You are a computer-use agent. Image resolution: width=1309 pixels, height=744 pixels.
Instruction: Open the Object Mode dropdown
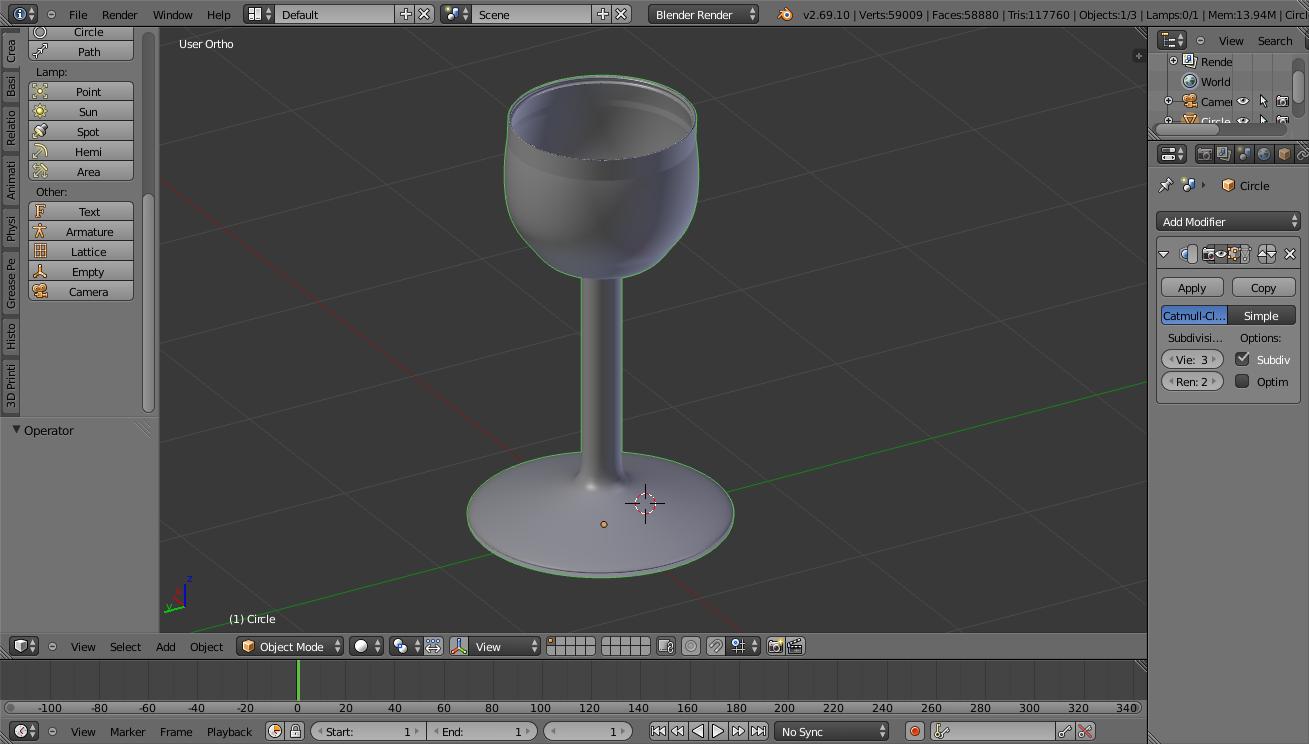coord(290,647)
